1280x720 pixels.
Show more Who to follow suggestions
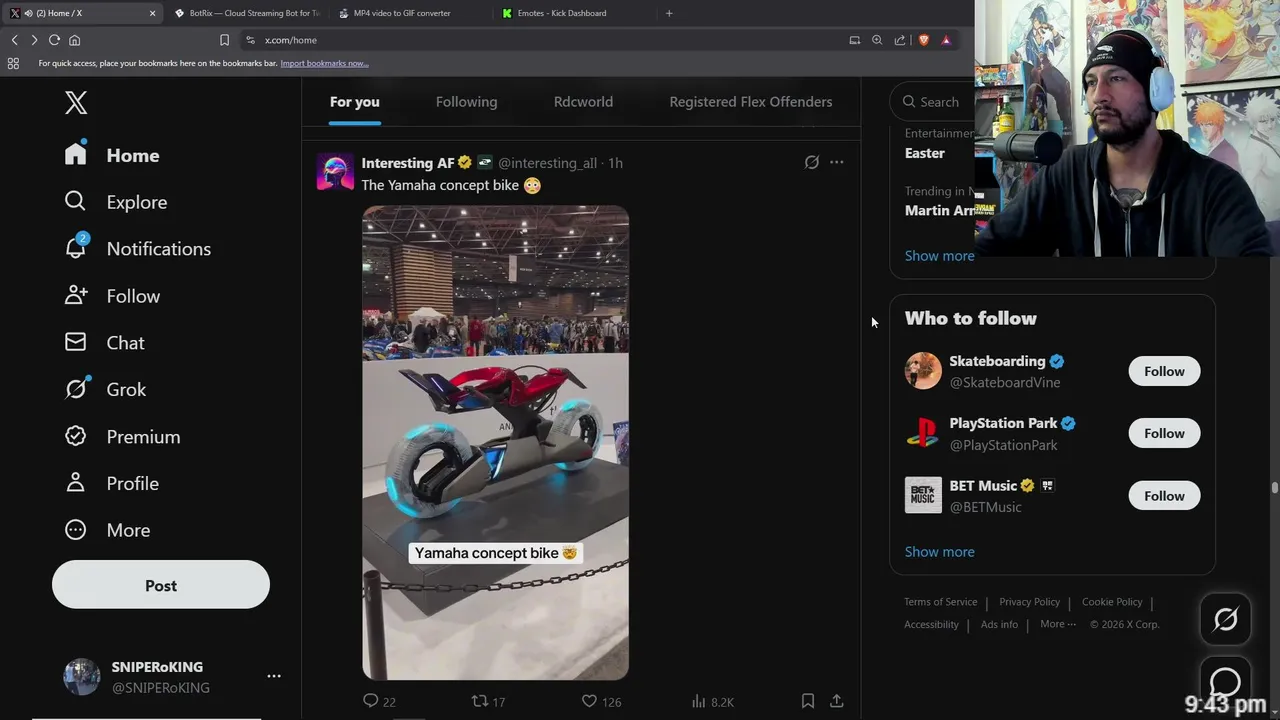pos(939,551)
